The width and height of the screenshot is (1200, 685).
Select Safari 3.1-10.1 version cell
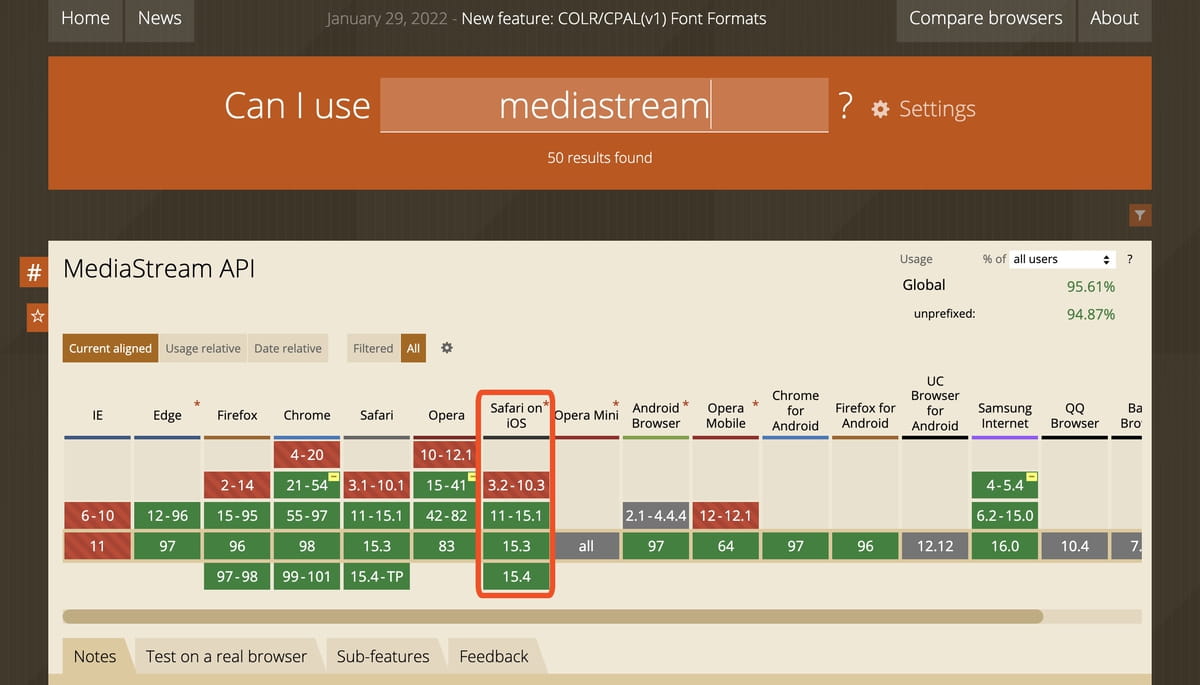pos(377,485)
